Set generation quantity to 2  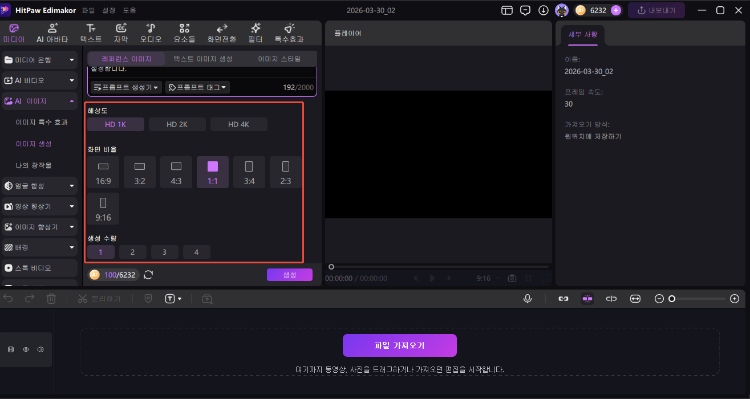(x=132, y=252)
